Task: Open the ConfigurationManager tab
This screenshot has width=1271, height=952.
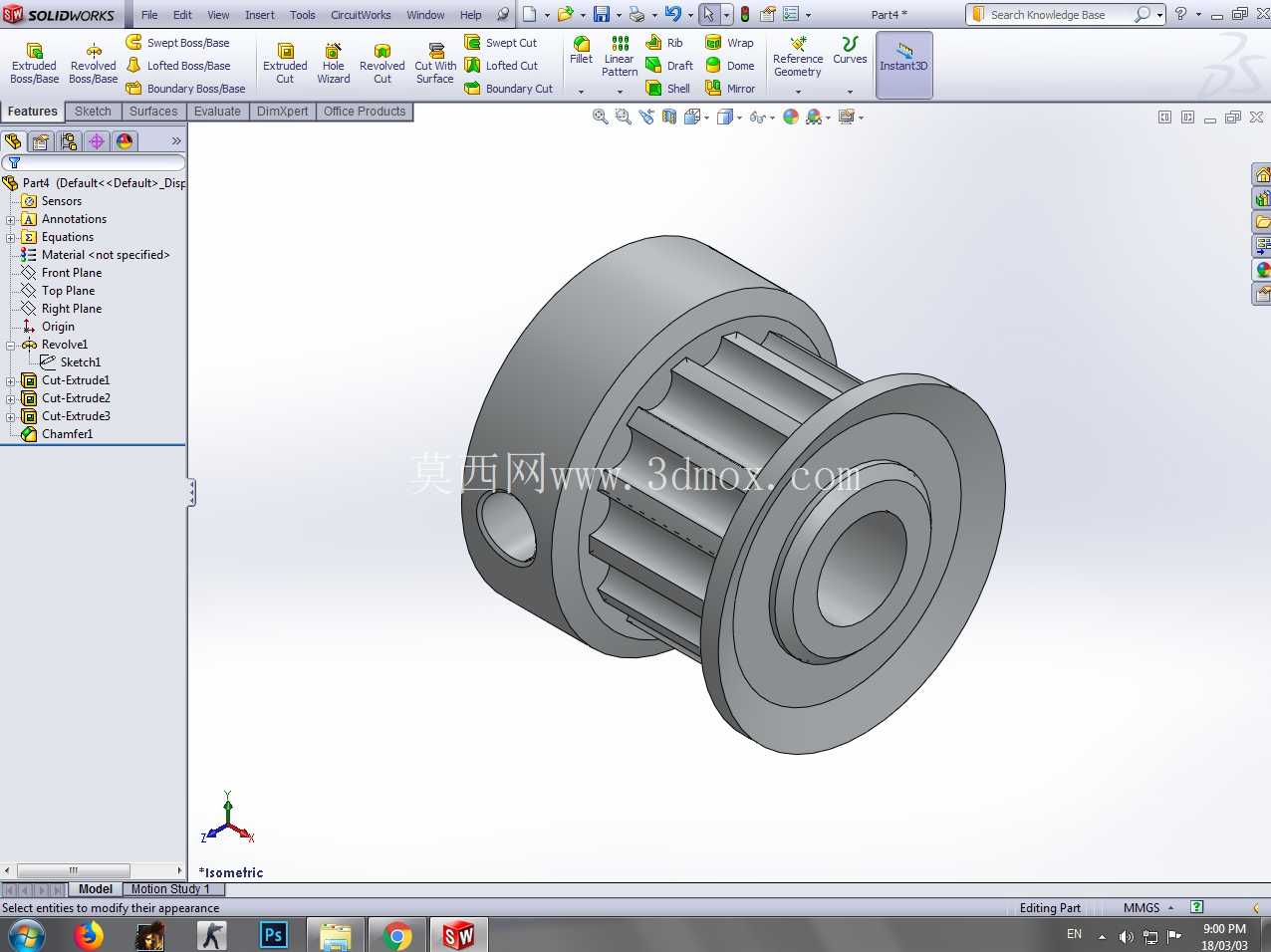Action: (x=69, y=141)
